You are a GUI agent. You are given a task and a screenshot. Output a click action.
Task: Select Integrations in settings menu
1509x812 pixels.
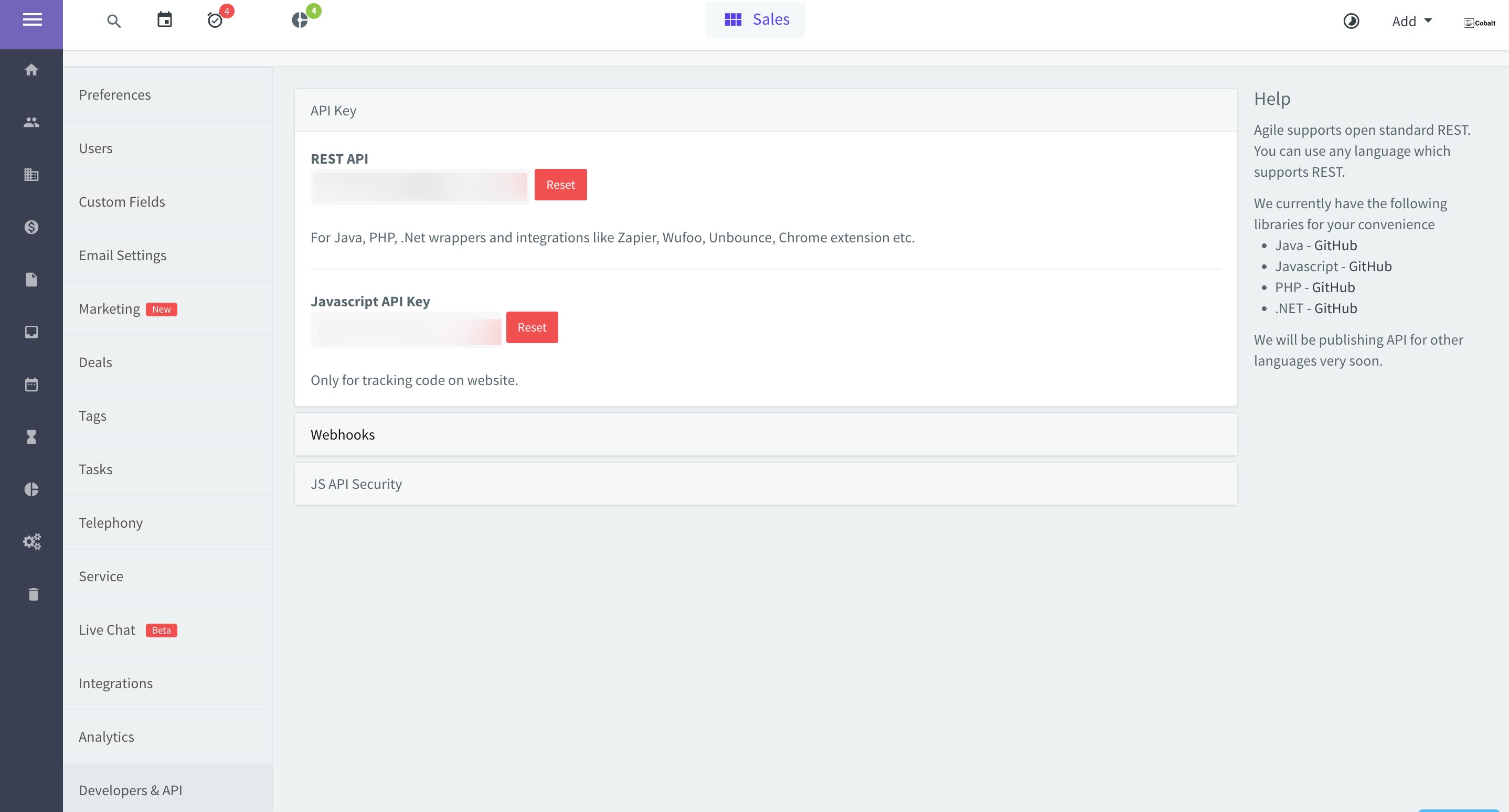click(115, 683)
